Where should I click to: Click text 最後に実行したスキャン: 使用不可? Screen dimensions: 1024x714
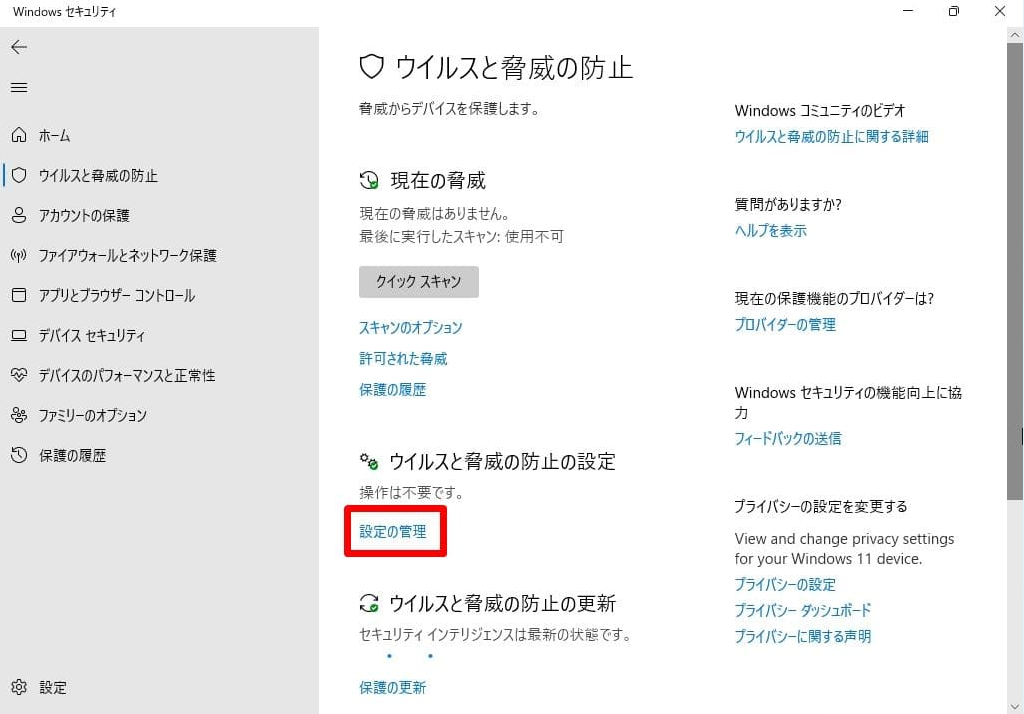coord(461,236)
